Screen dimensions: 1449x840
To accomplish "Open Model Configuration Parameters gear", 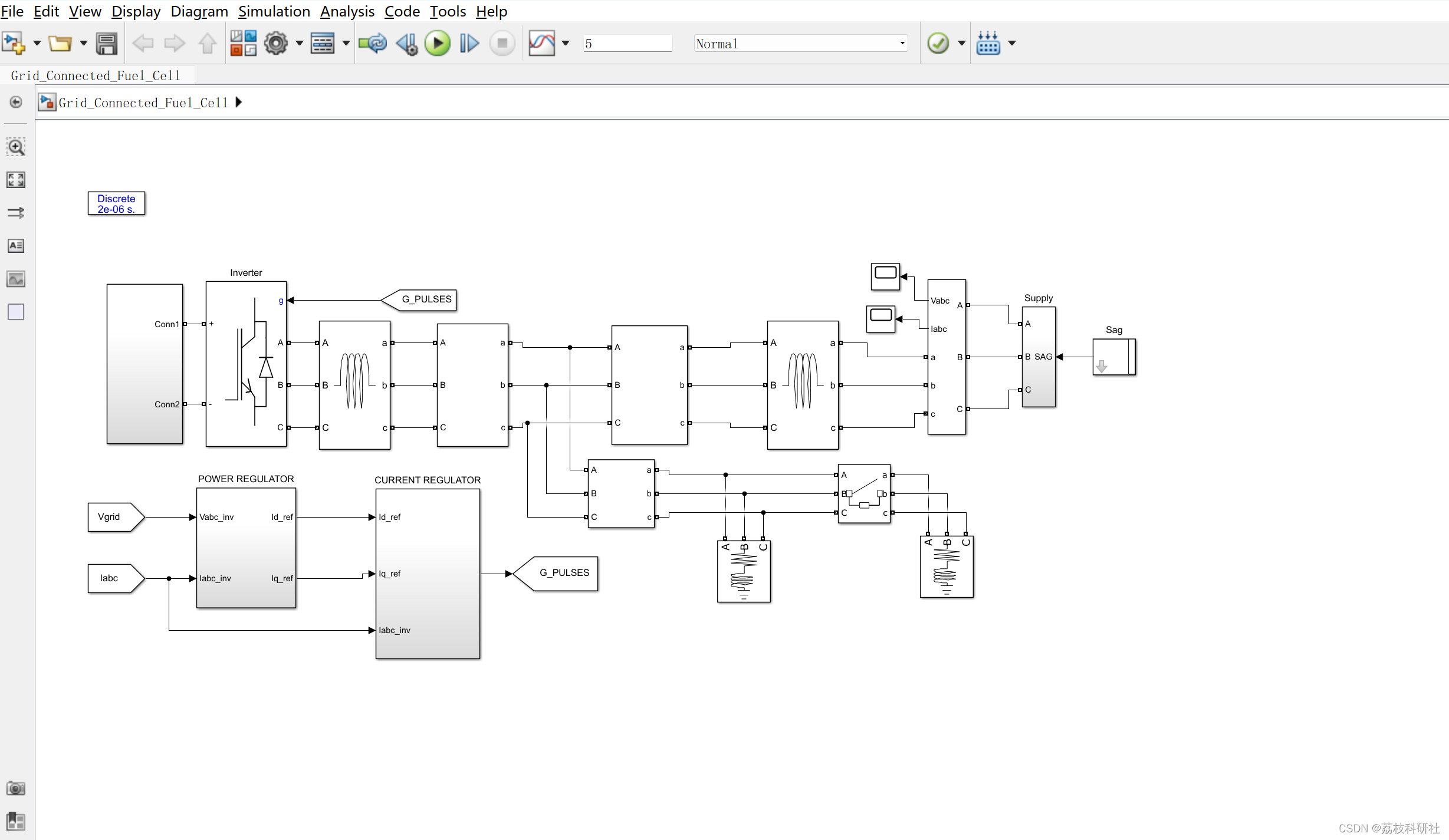I will coord(275,43).
